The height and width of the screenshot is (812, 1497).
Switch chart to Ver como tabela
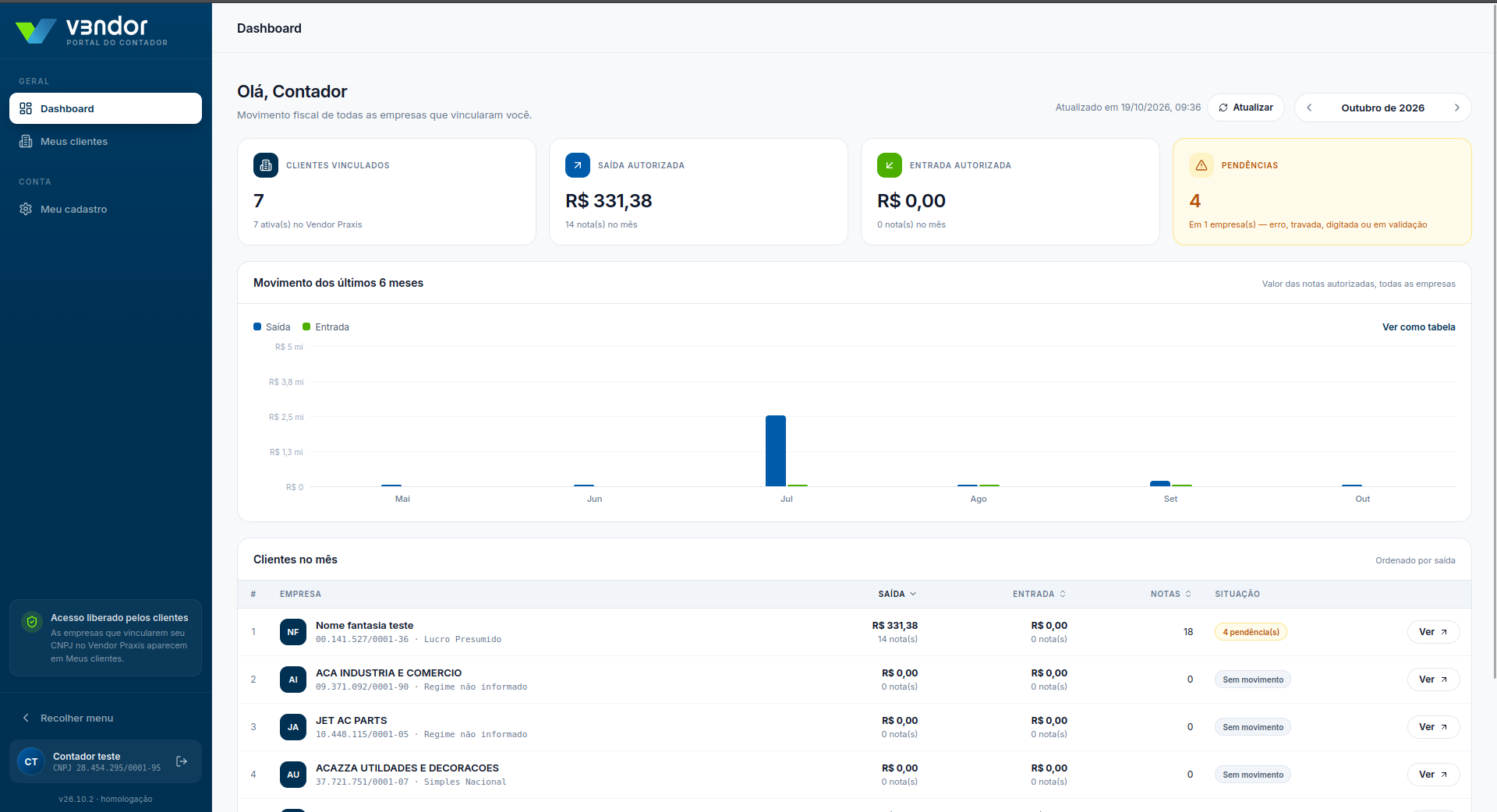pos(1418,327)
